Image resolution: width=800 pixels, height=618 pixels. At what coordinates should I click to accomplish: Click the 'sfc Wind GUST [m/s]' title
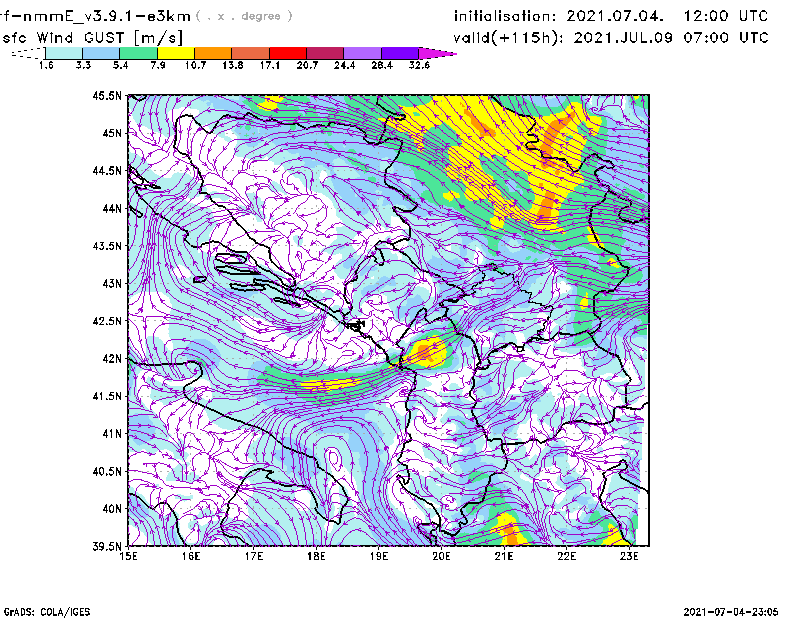pos(93,38)
